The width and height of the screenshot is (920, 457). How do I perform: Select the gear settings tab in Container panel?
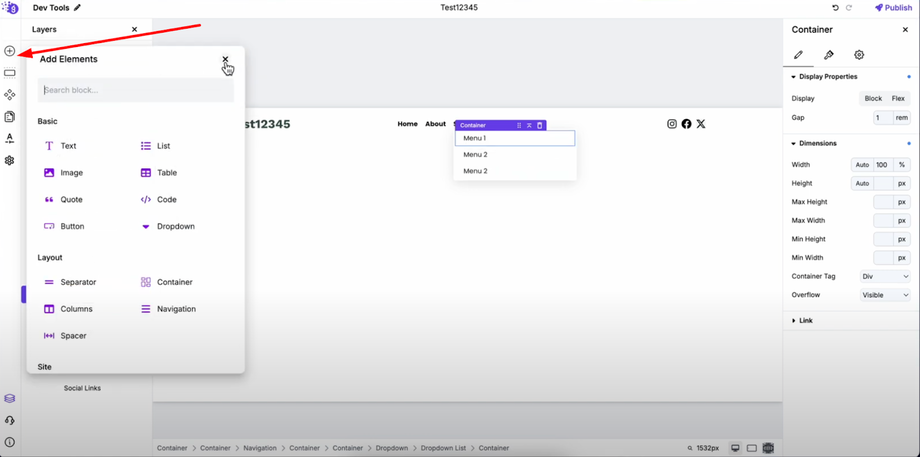click(859, 55)
